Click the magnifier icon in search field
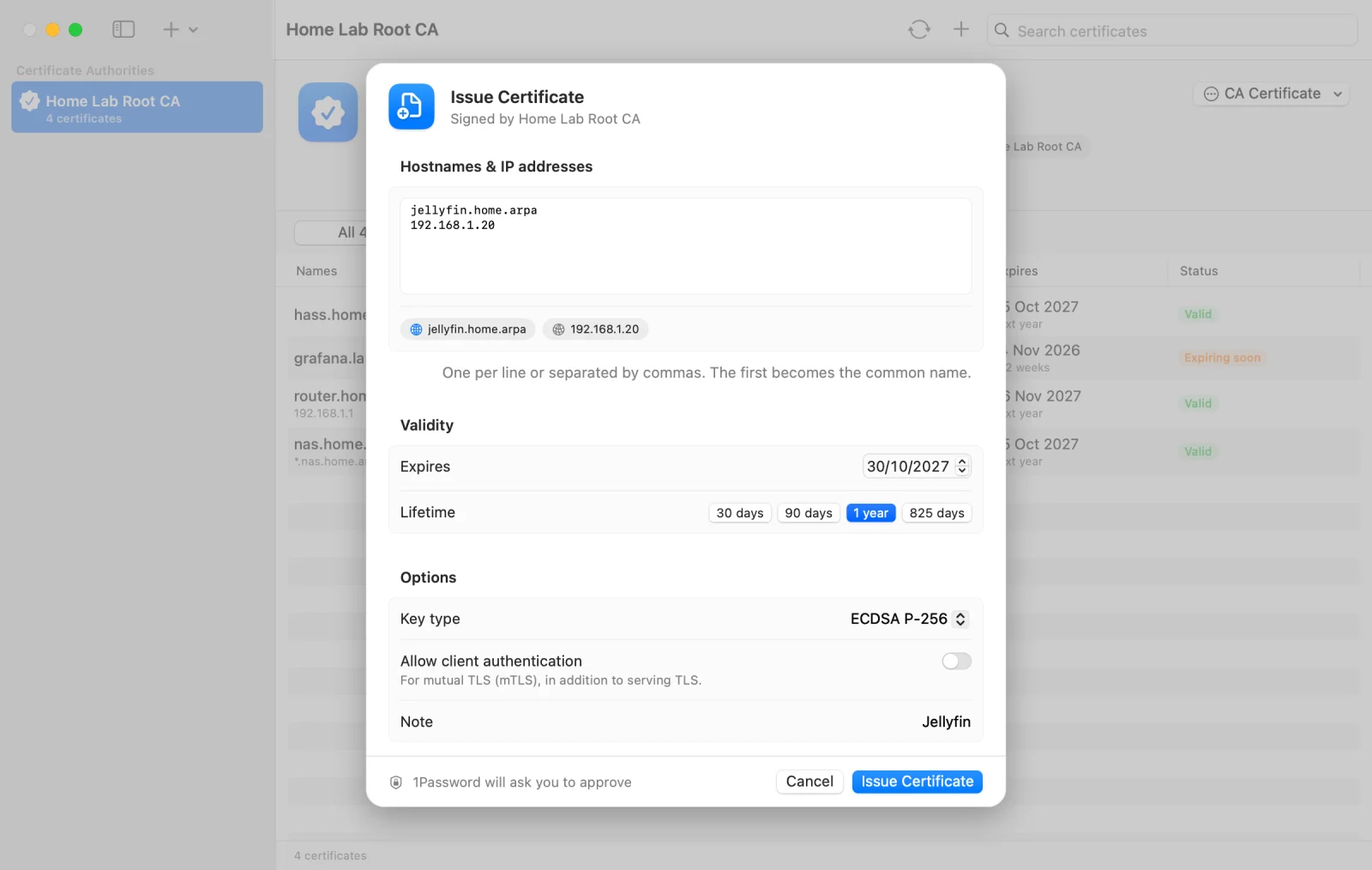This screenshot has width=1372, height=870. click(x=1002, y=31)
